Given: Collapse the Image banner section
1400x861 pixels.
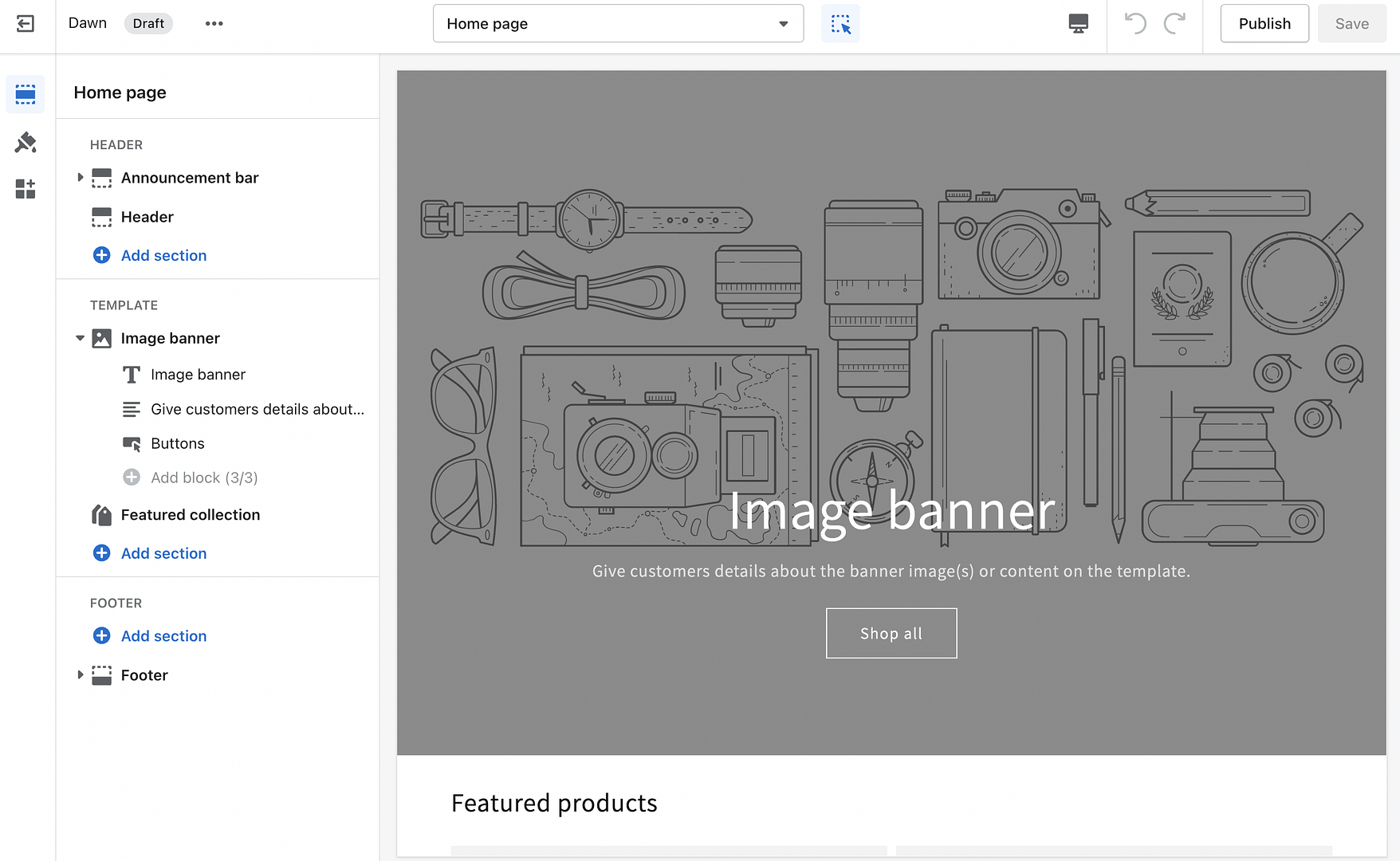Looking at the screenshot, I should tap(80, 338).
